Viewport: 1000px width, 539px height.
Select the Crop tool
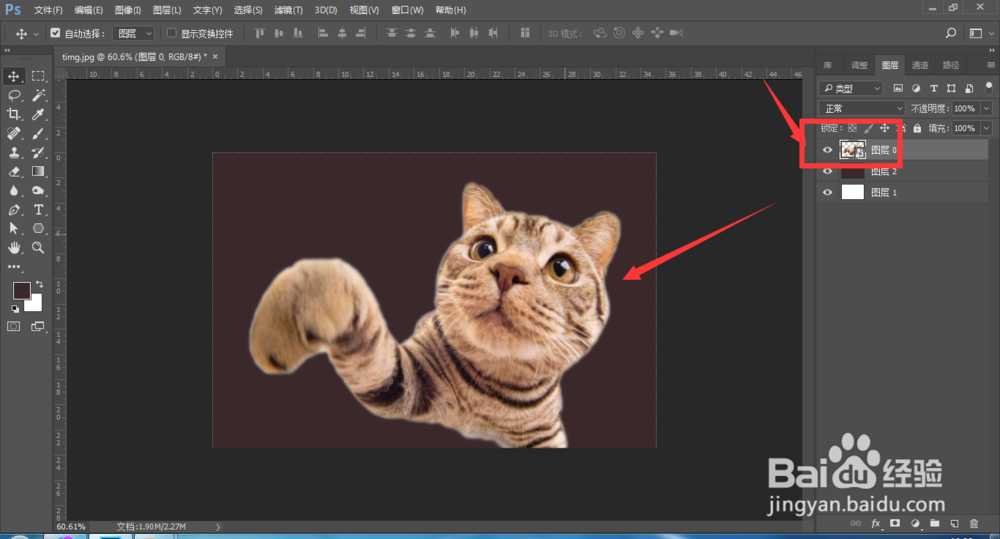[x=14, y=115]
